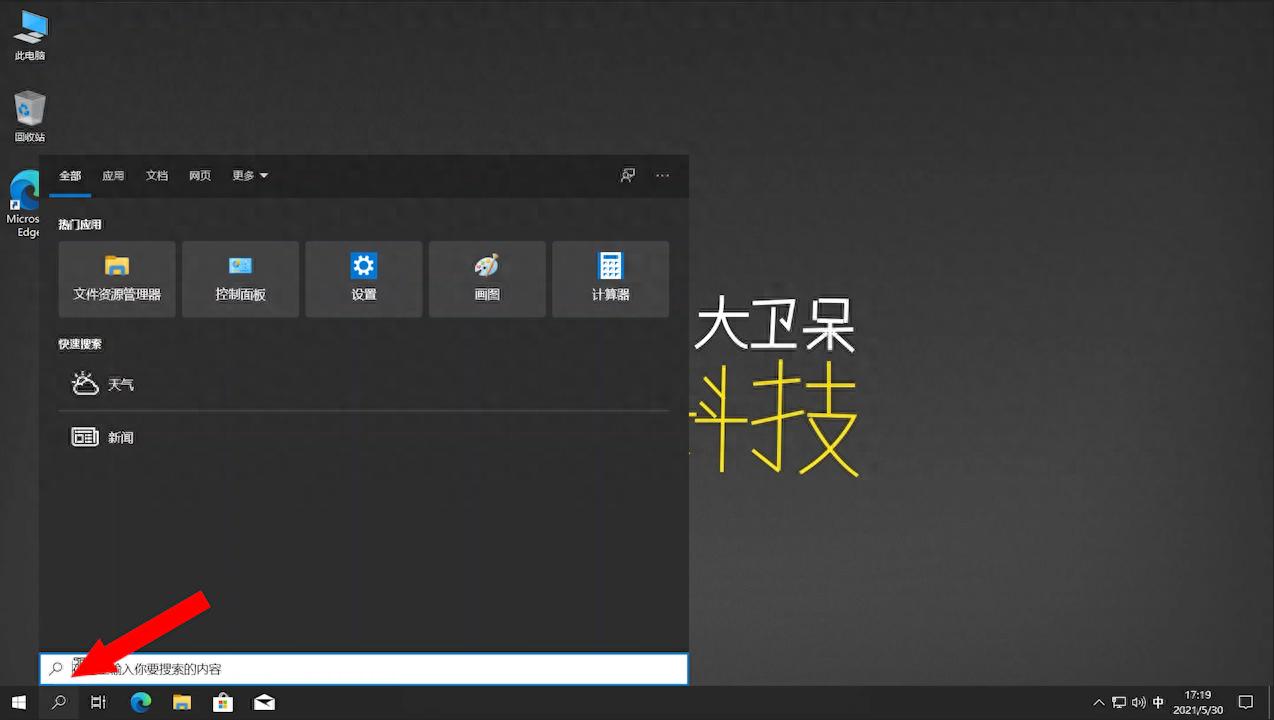
Task: Select the Microsoft Edge desktop shortcut
Action: (x=23, y=204)
